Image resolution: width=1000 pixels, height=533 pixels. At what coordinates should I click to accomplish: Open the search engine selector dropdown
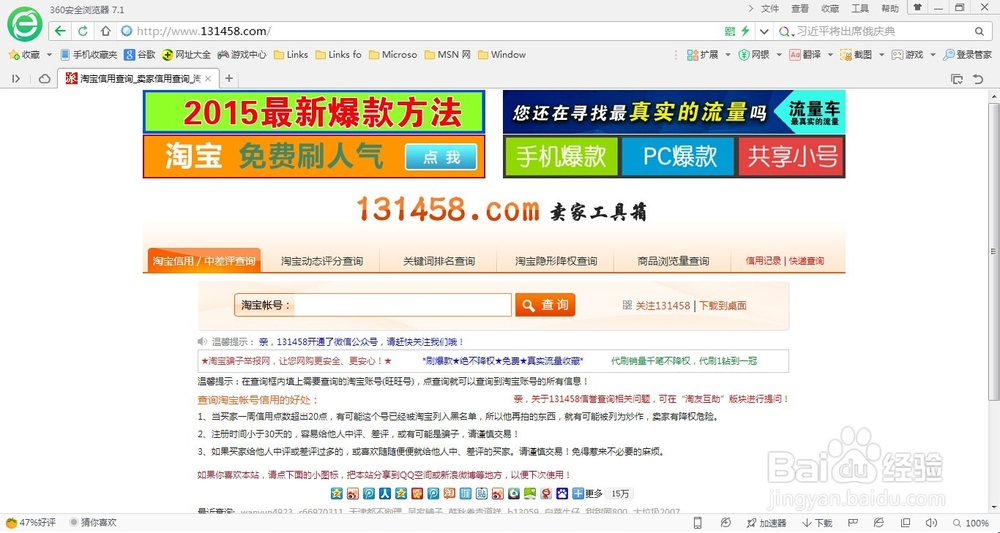pyautogui.click(x=787, y=31)
